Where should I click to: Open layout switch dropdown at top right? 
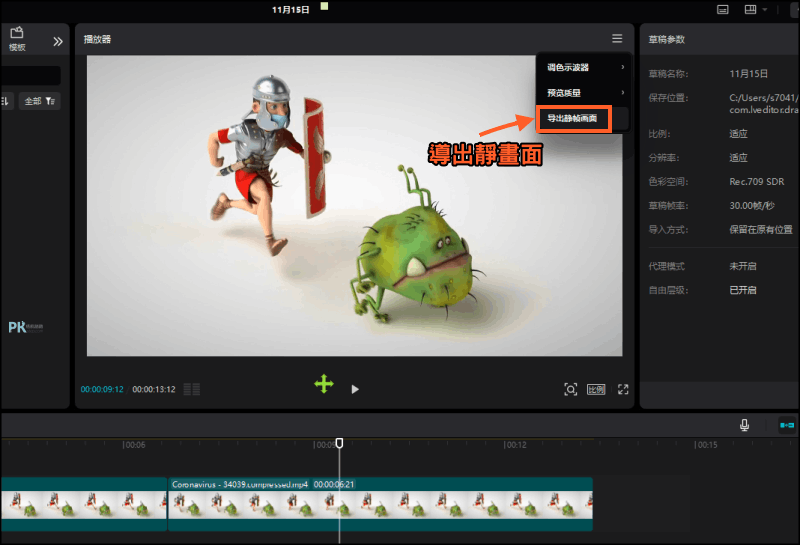(755, 10)
